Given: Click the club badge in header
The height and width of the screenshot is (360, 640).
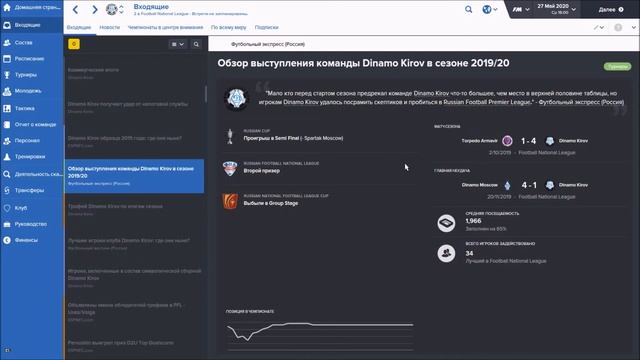Looking at the screenshot, I should coord(111,9).
